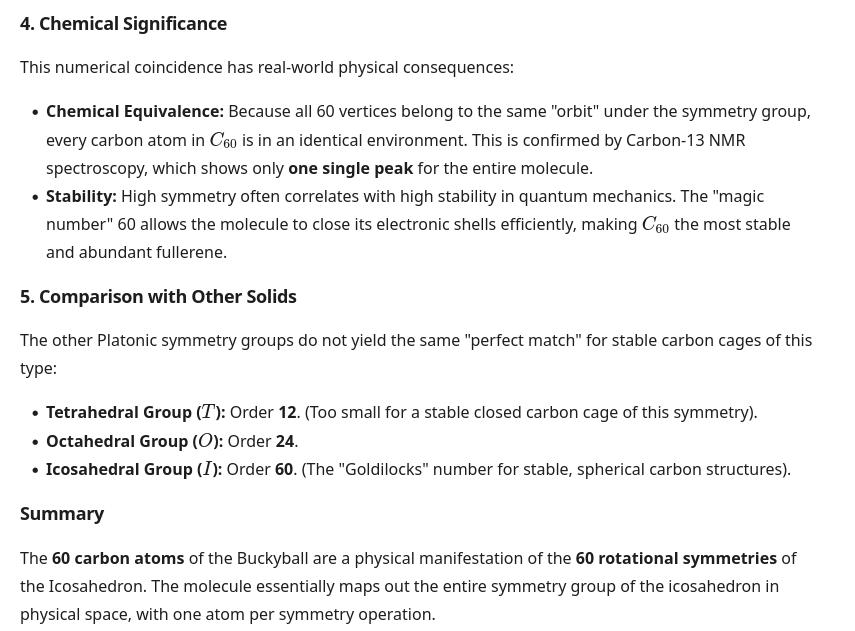
Task: Click the bold "60" in the Icosahedral Group line
Action: click(284, 469)
